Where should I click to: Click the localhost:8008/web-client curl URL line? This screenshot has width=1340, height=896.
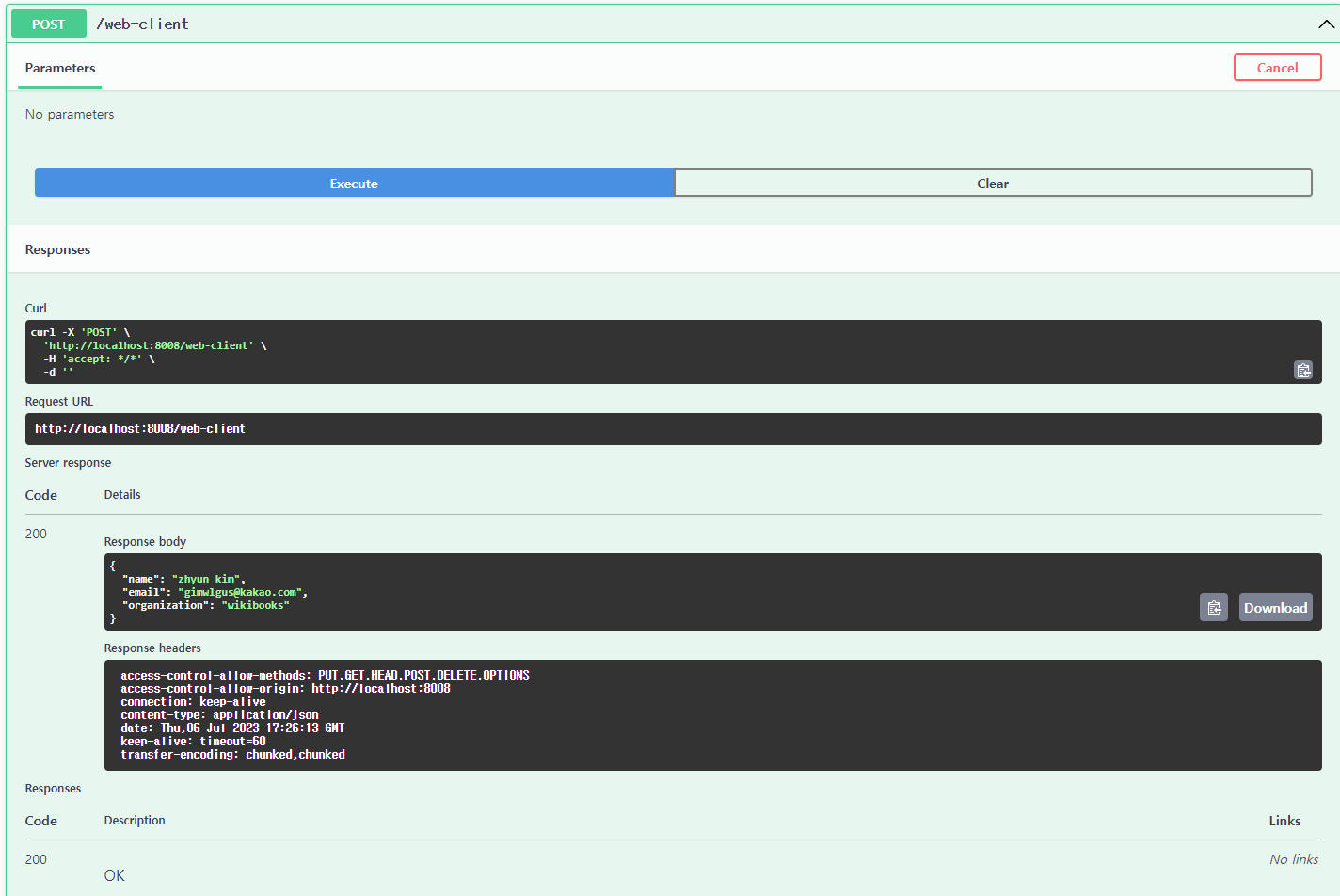coord(154,345)
